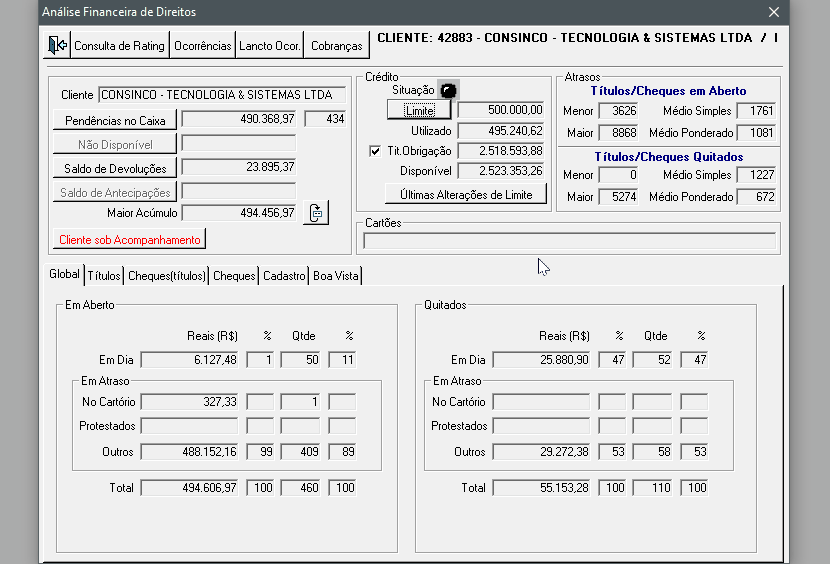Click Em Aberto Menor value 3626
The height and width of the screenshot is (564, 830).
[x=618, y=111]
